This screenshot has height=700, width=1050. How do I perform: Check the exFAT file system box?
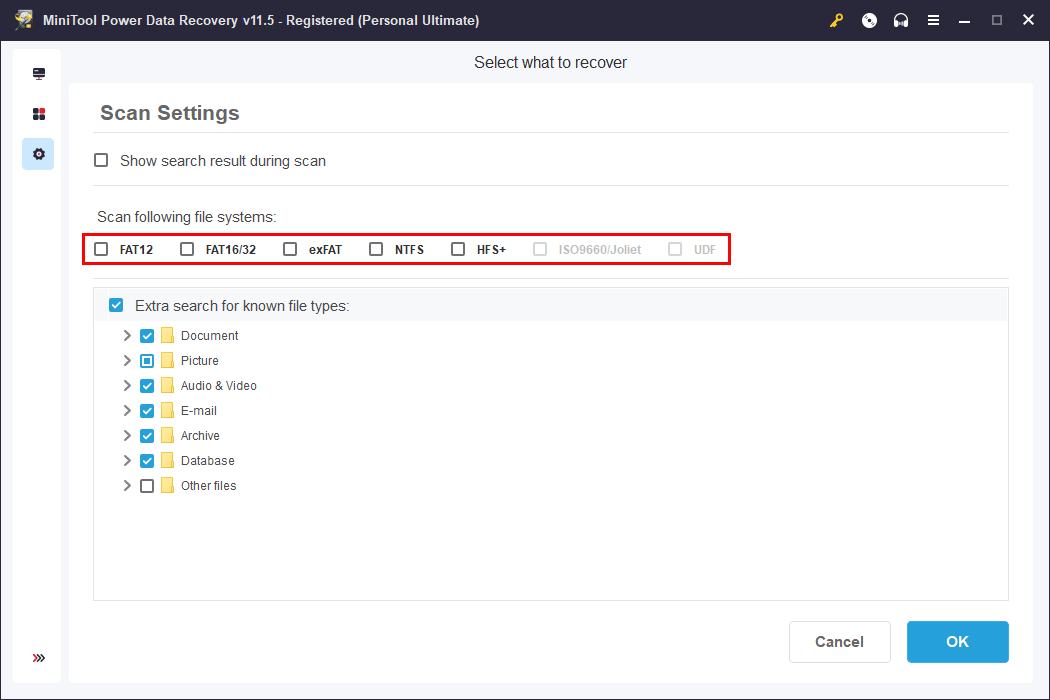coord(290,249)
